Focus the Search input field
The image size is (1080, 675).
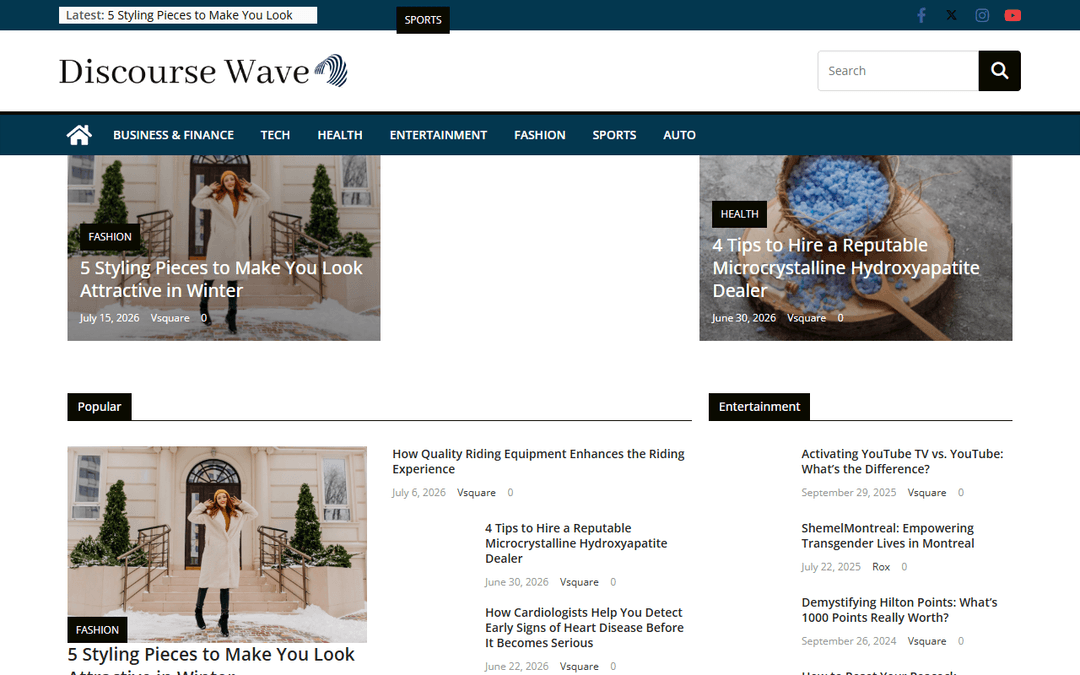[x=898, y=70]
